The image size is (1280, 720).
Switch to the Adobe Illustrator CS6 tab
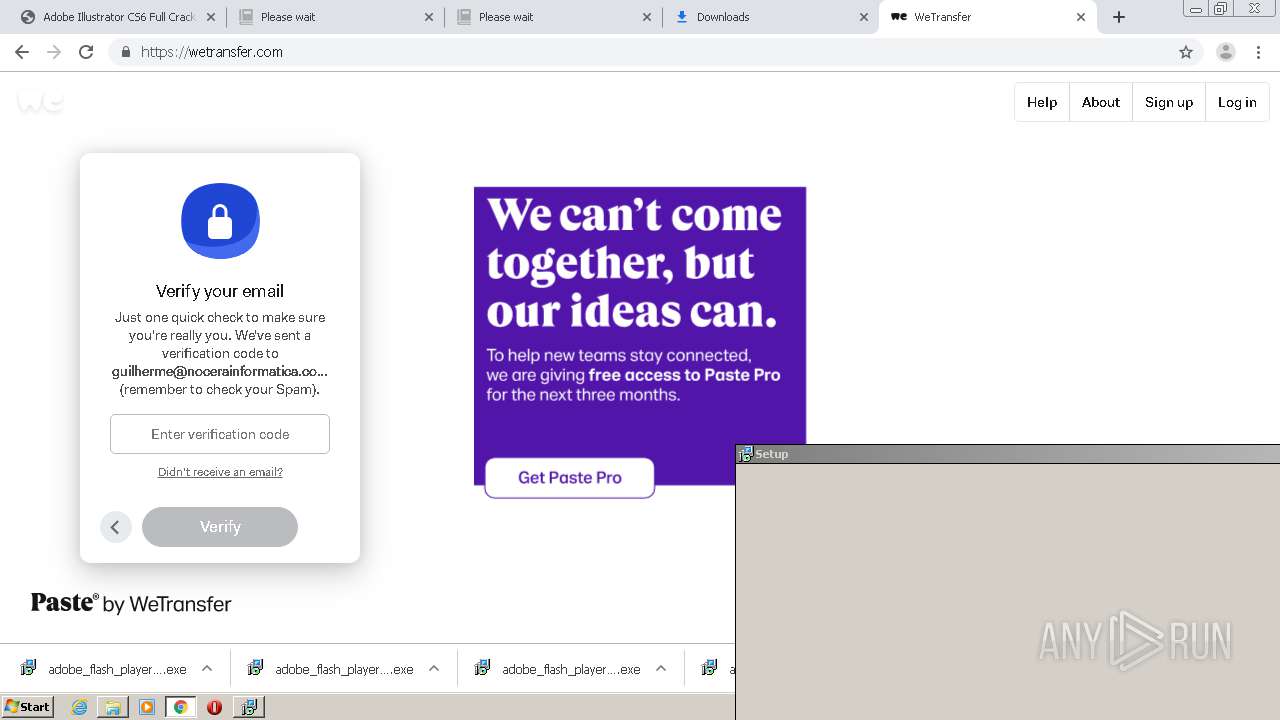[116, 17]
